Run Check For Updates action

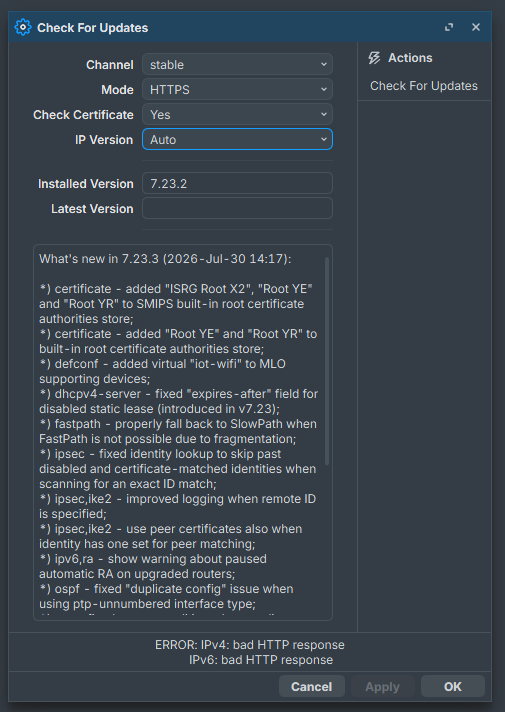click(424, 86)
